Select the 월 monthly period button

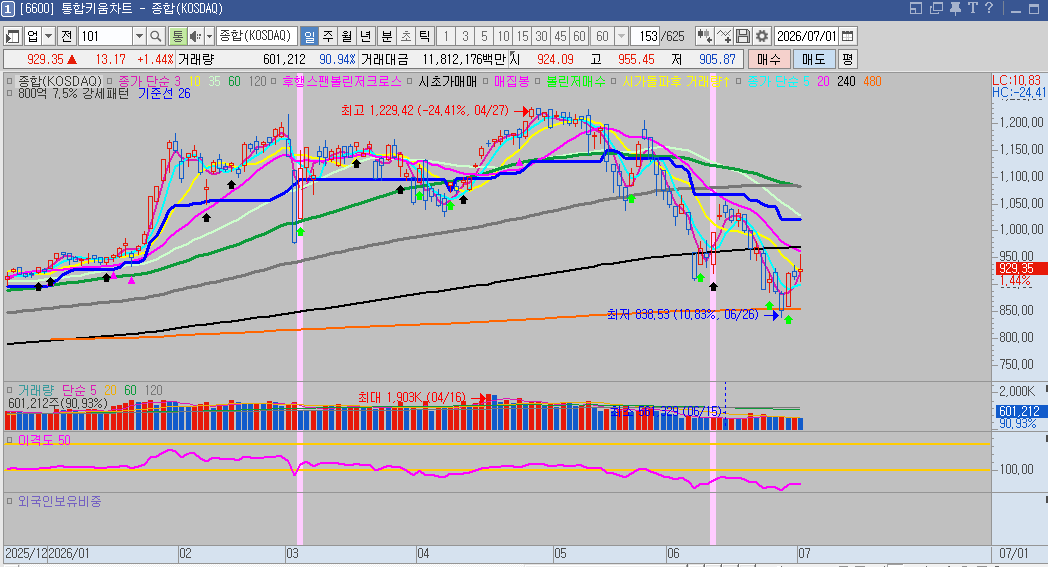tap(346, 36)
